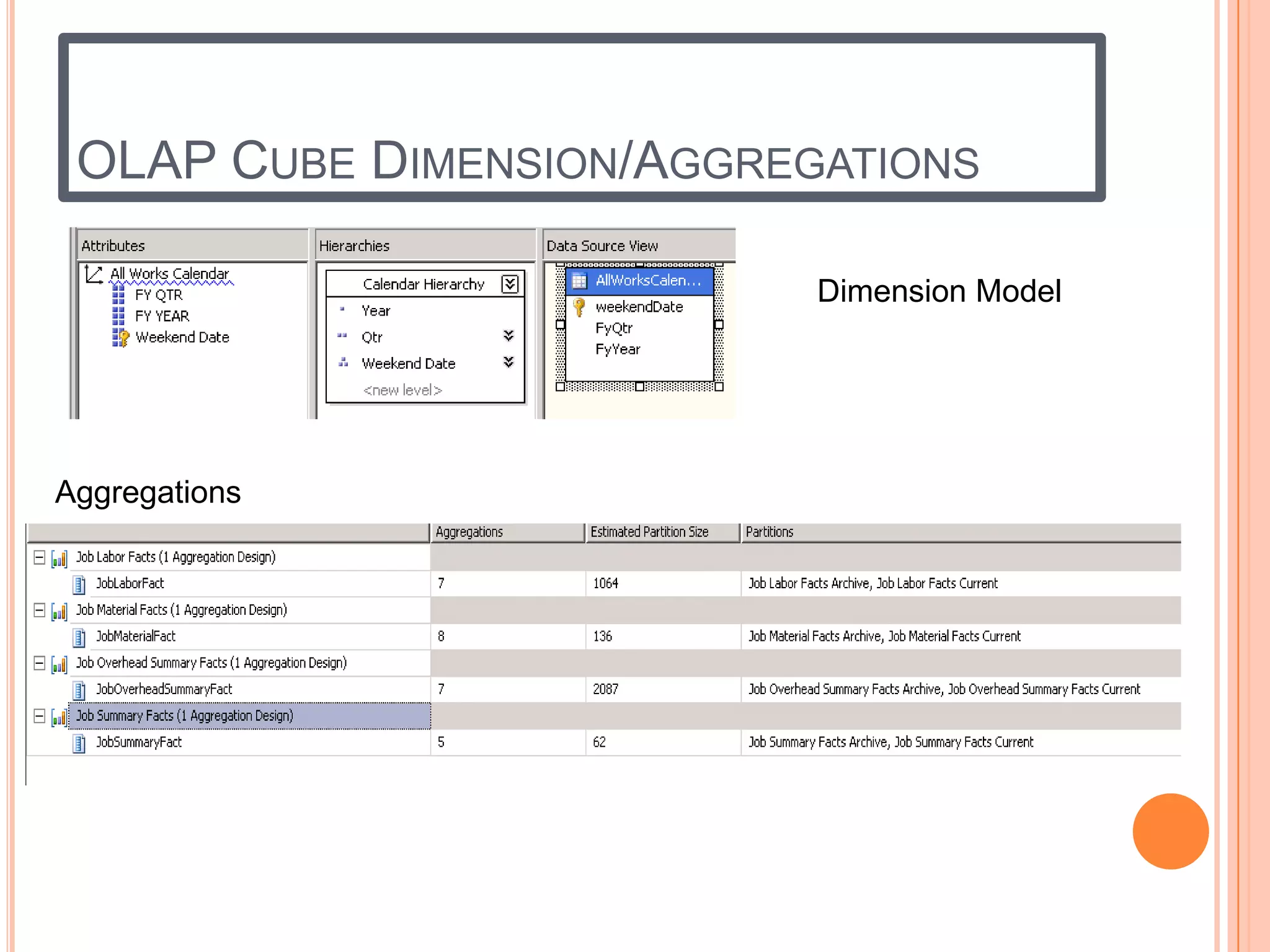Click the Estimated Partition Size column header

click(x=663, y=532)
